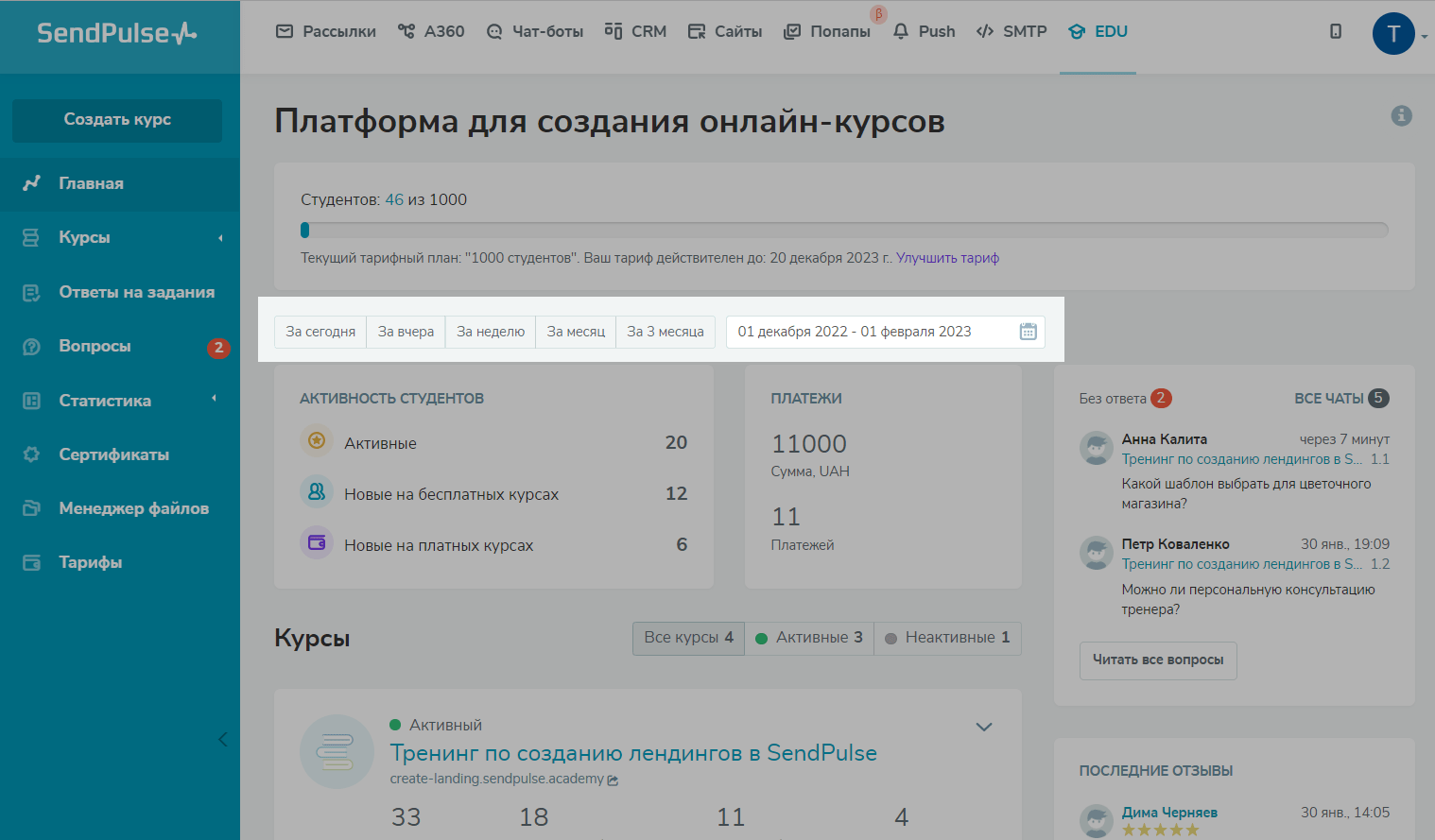Filter statistics За неделю
The height and width of the screenshot is (840, 1435).
[x=491, y=332]
